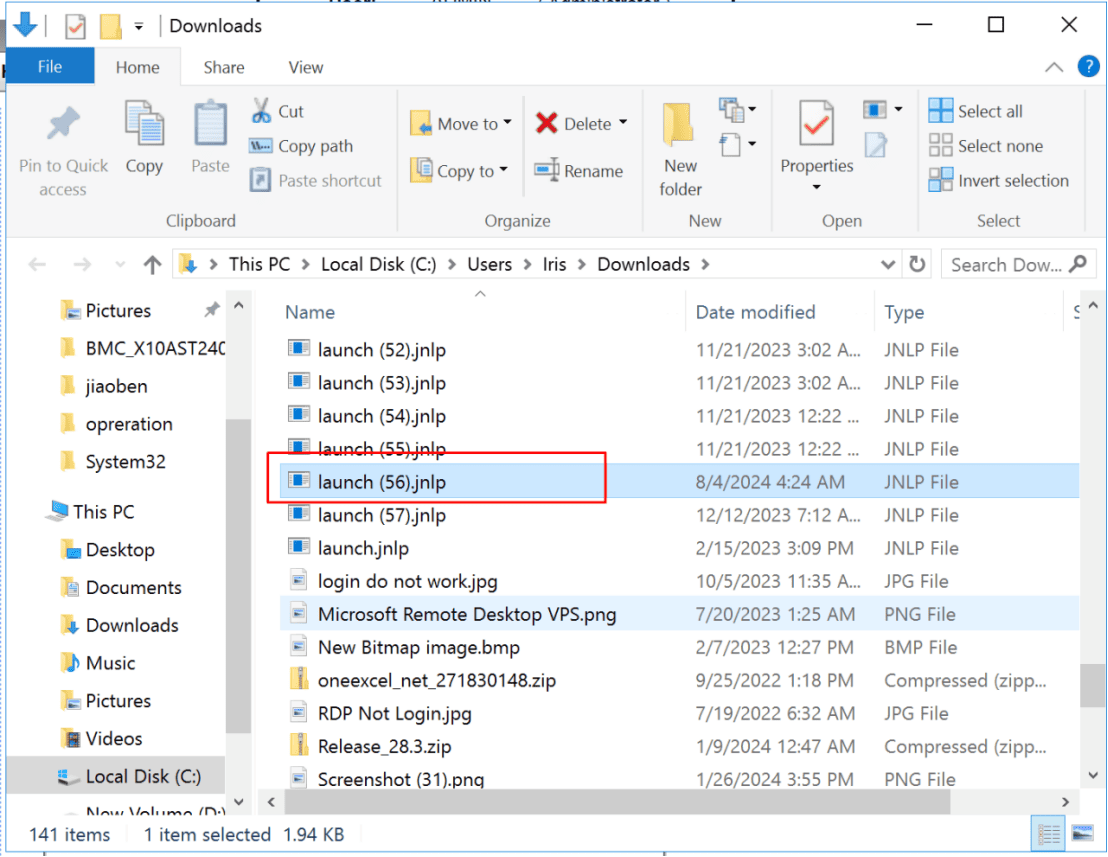This screenshot has height=857, width=1108.
Task: Switch to the View ribbon tab
Action: point(305,67)
